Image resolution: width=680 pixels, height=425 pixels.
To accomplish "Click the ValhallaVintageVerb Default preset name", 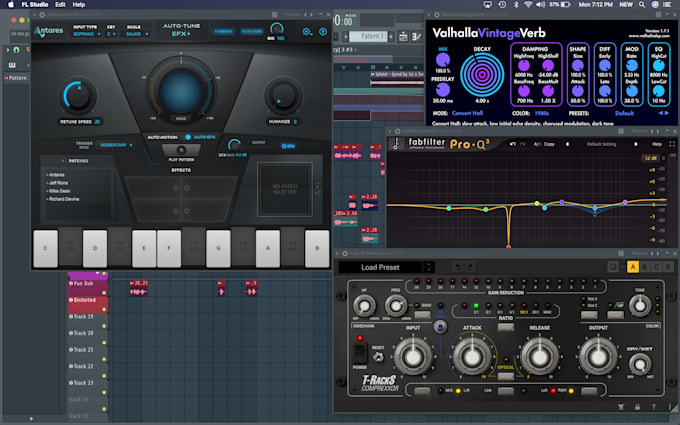I will (624, 113).
